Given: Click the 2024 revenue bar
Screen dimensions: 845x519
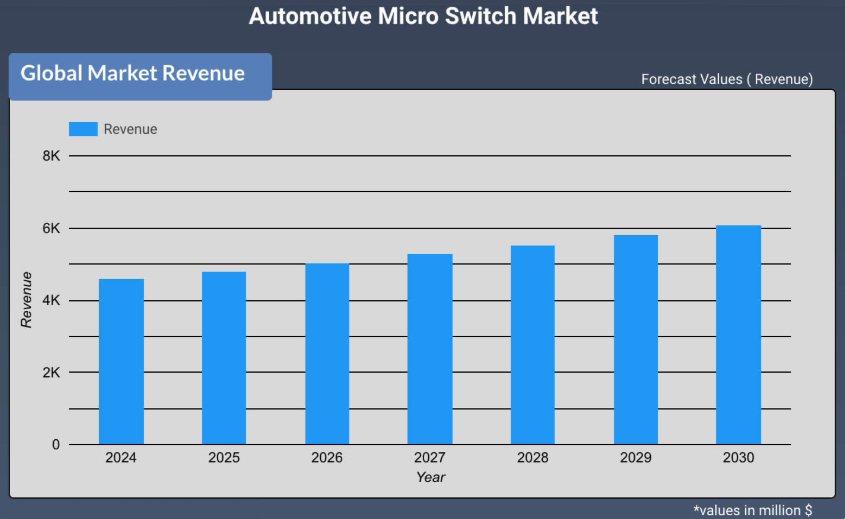Looking at the screenshot, I should pyautogui.click(x=121, y=362).
